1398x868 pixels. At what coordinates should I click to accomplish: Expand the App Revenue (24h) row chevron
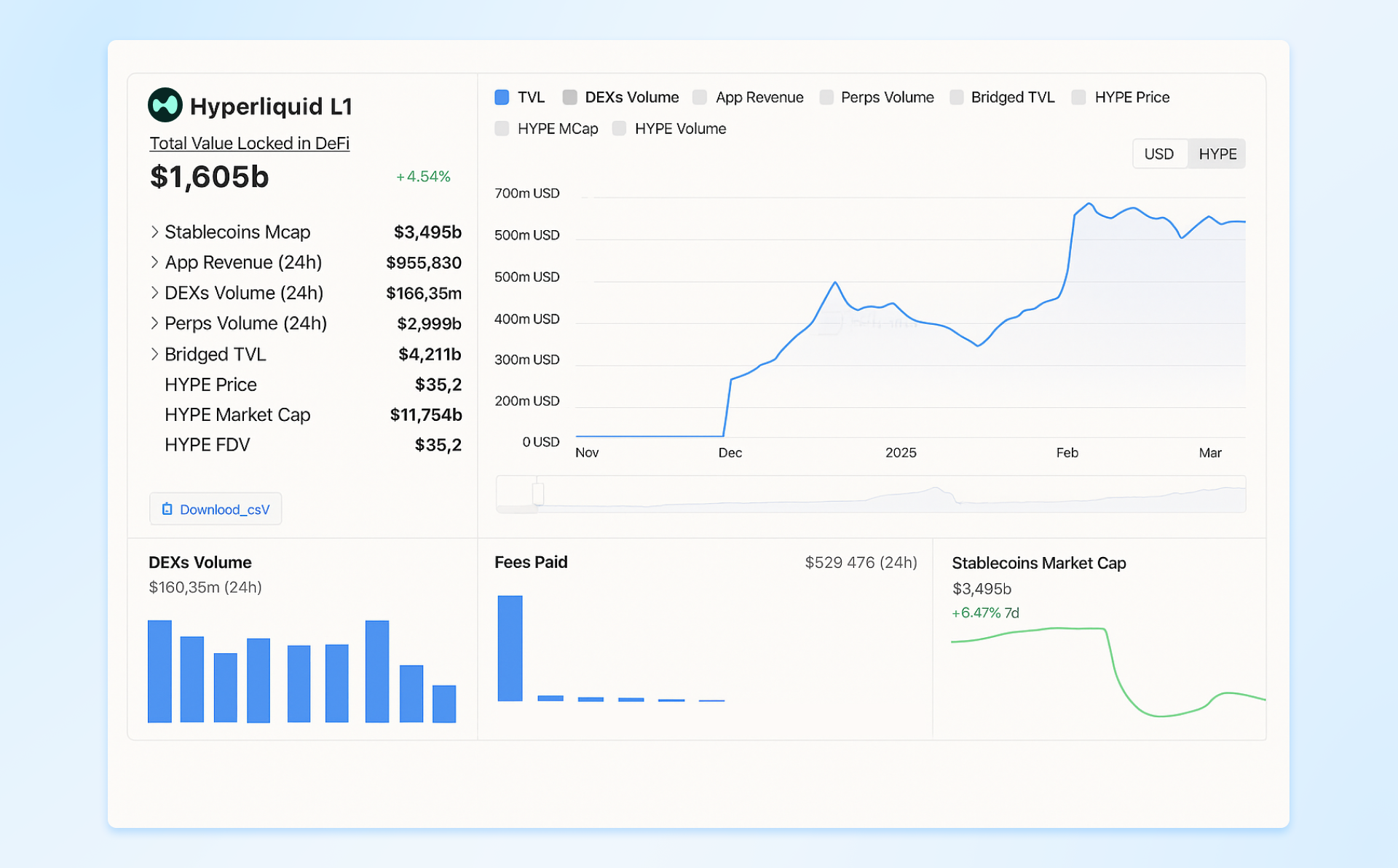[x=154, y=262]
